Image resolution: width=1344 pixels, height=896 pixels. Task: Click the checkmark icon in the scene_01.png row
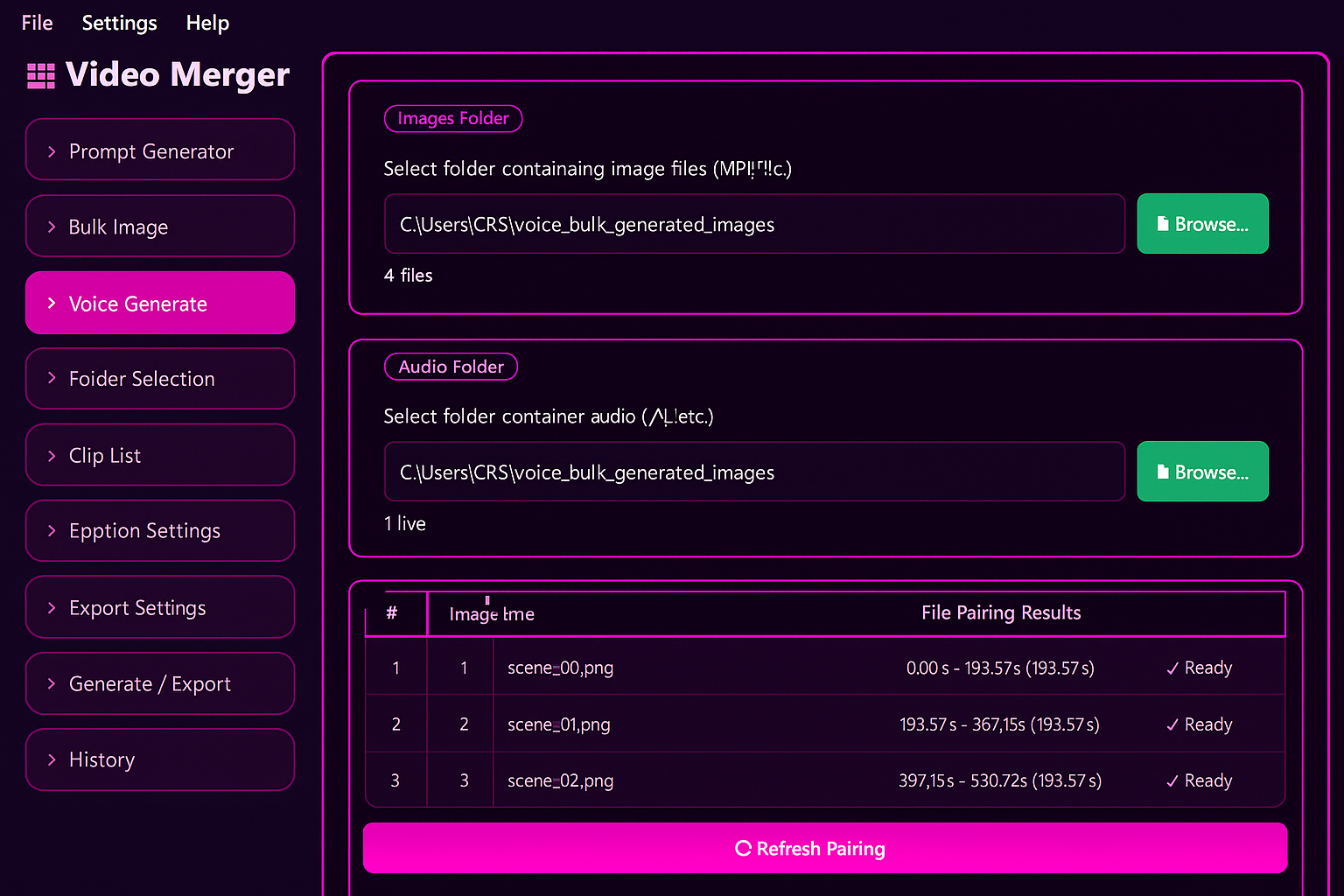[x=1172, y=725]
